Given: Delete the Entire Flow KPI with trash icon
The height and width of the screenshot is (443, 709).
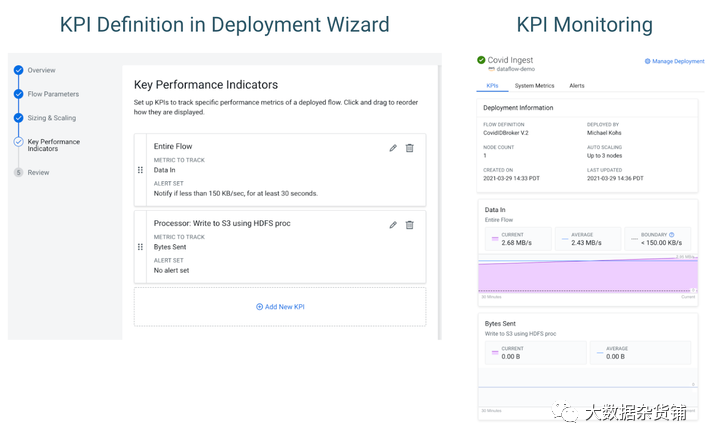Looking at the screenshot, I should click(410, 148).
